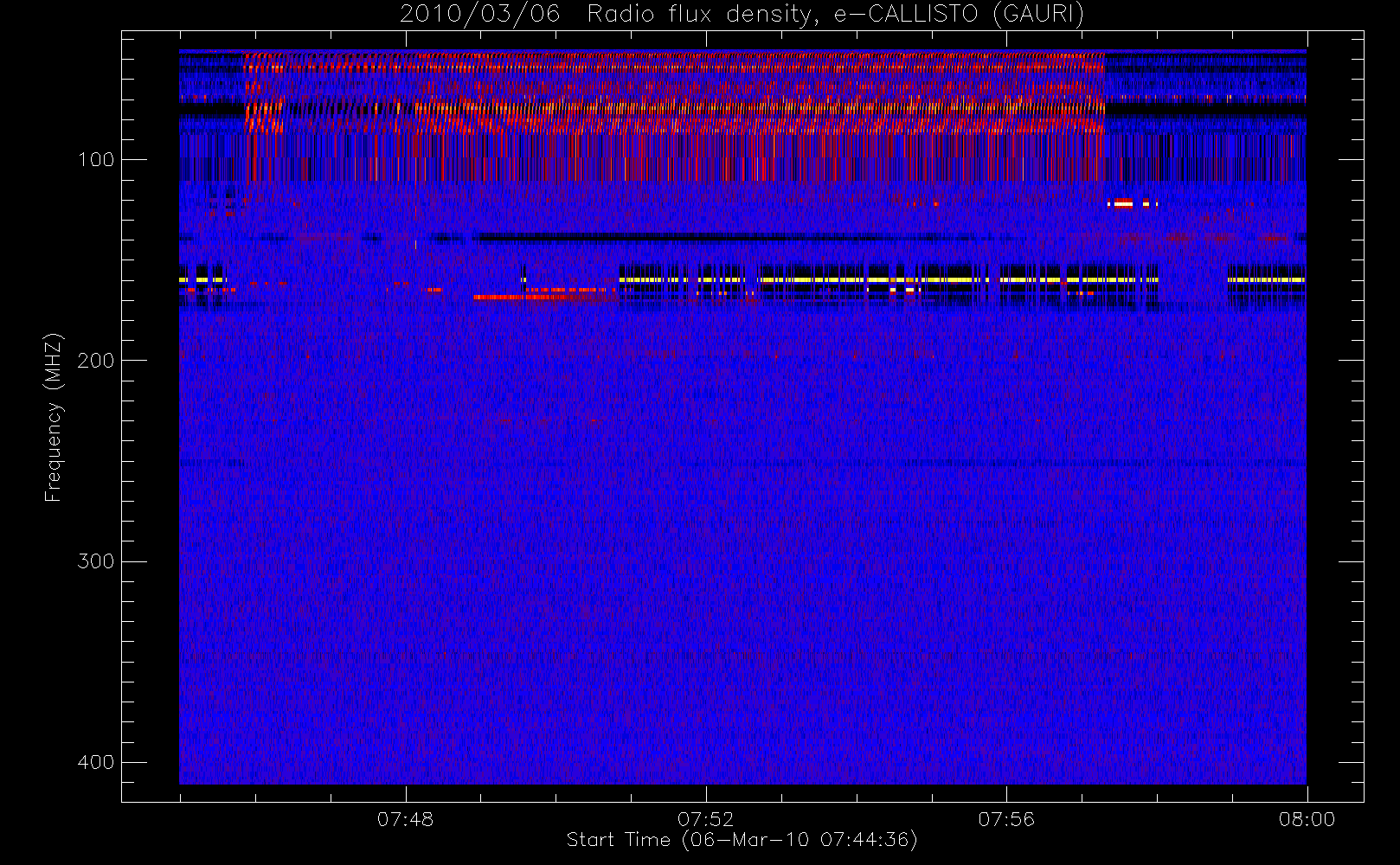The image size is (1400, 865).
Task: Click the 07:56 time tick label
Action: [1006, 819]
